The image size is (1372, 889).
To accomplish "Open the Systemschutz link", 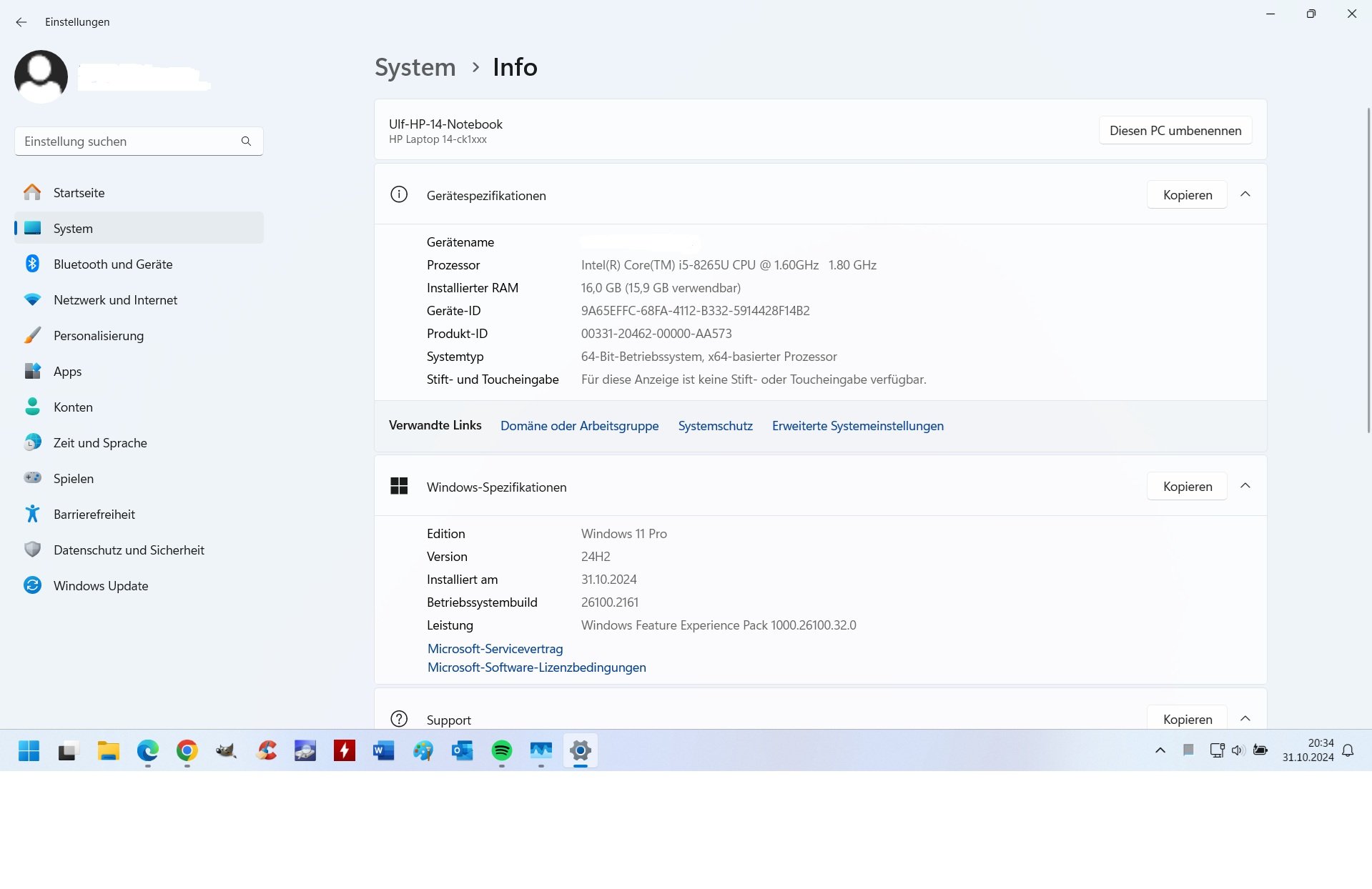I will [x=716, y=426].
